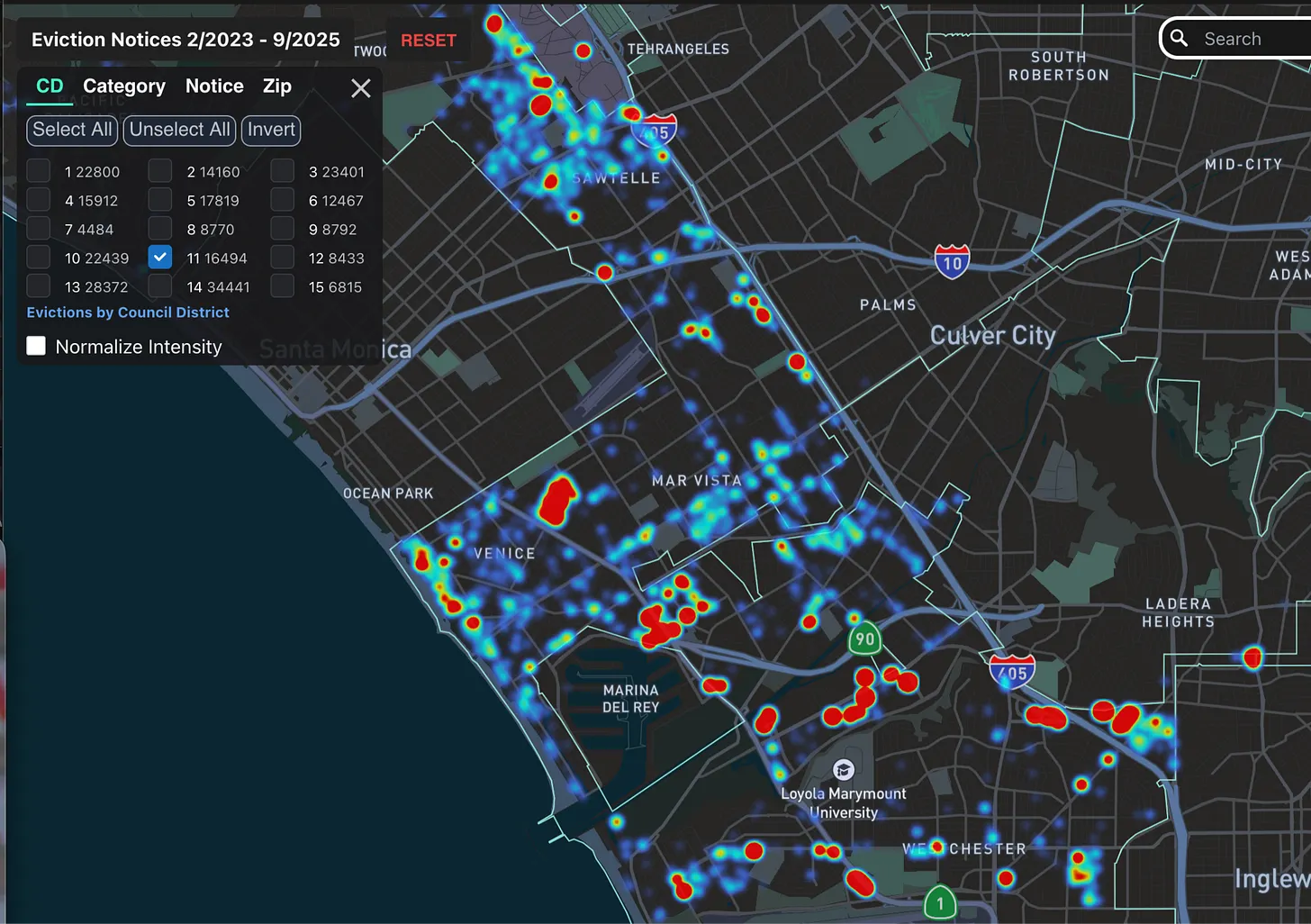Enable council district 7 checkbox
1311x924 pixels.
(38, 229)
